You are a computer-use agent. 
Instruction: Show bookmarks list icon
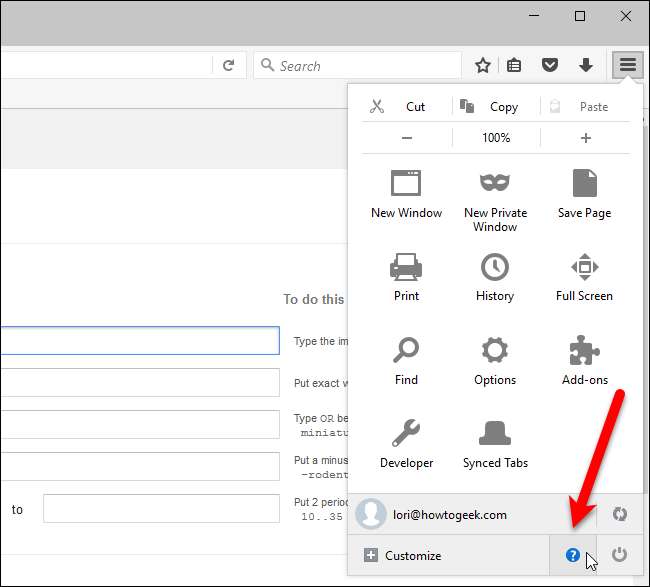pos(514,65)
